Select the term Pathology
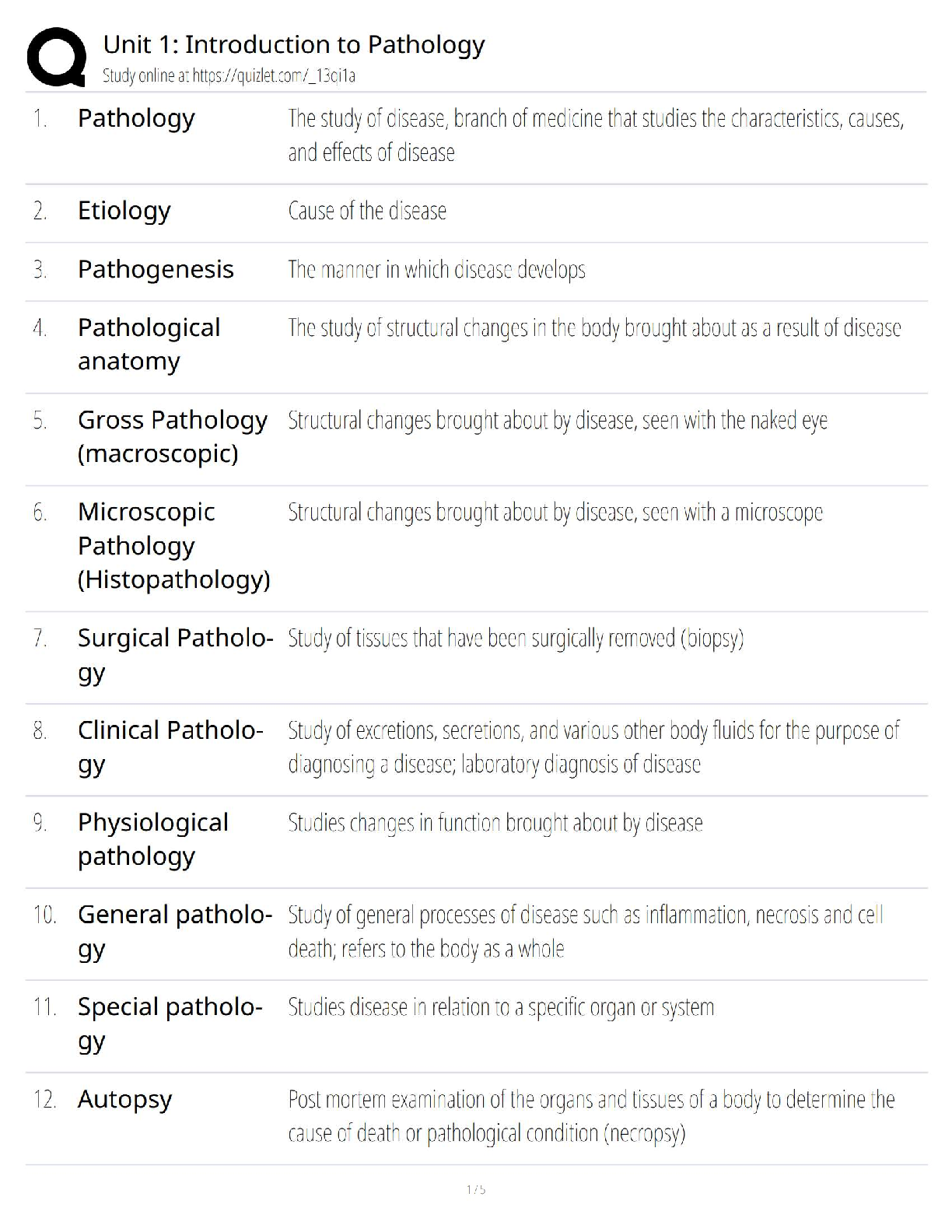Image resolution: width=952 pixels, height=1232 pixels. point(136,118)
